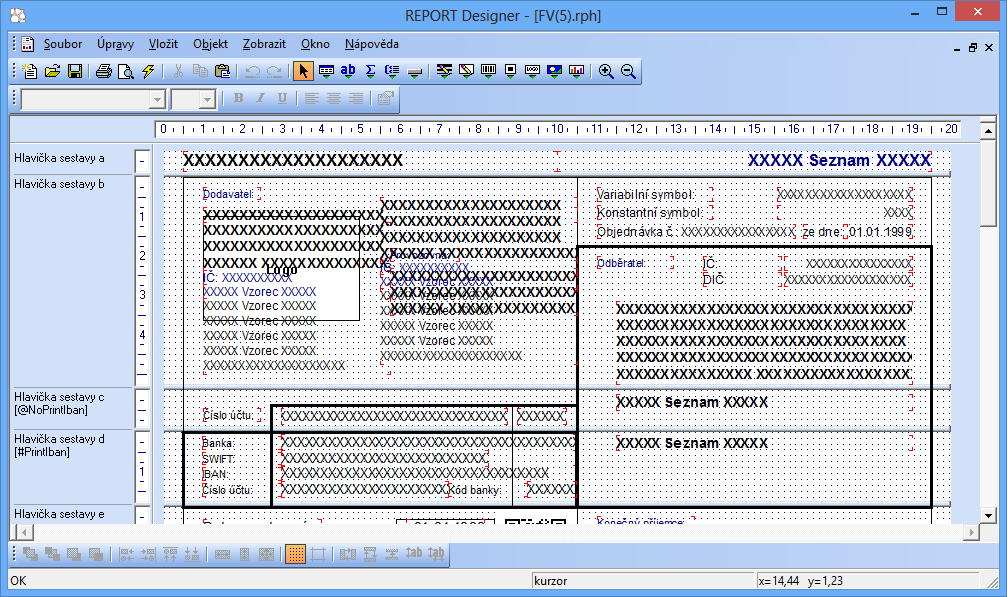The height and width of the screenshot is (597, 1007).
Task: Open the font name dropdown
Action: point(157,100)
